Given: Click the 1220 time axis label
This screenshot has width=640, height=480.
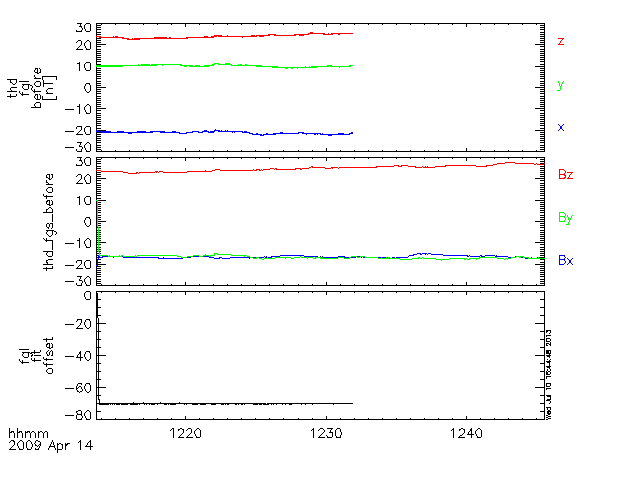Looking at the screenshot, I should pyautogui.click(x=185, y=433).
